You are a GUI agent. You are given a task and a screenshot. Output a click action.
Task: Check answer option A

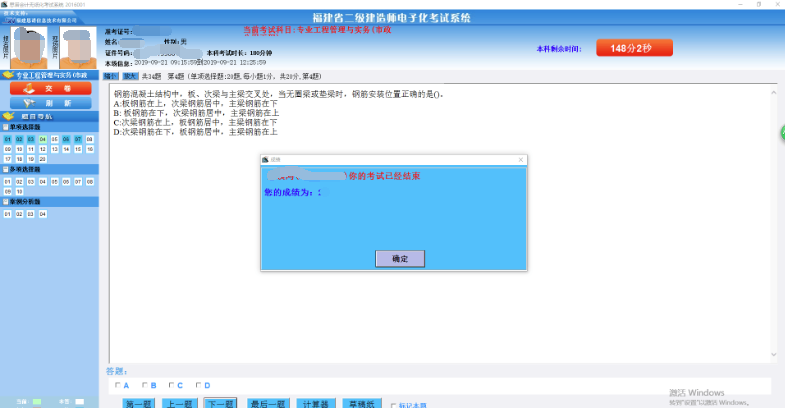tap(118, 385)
